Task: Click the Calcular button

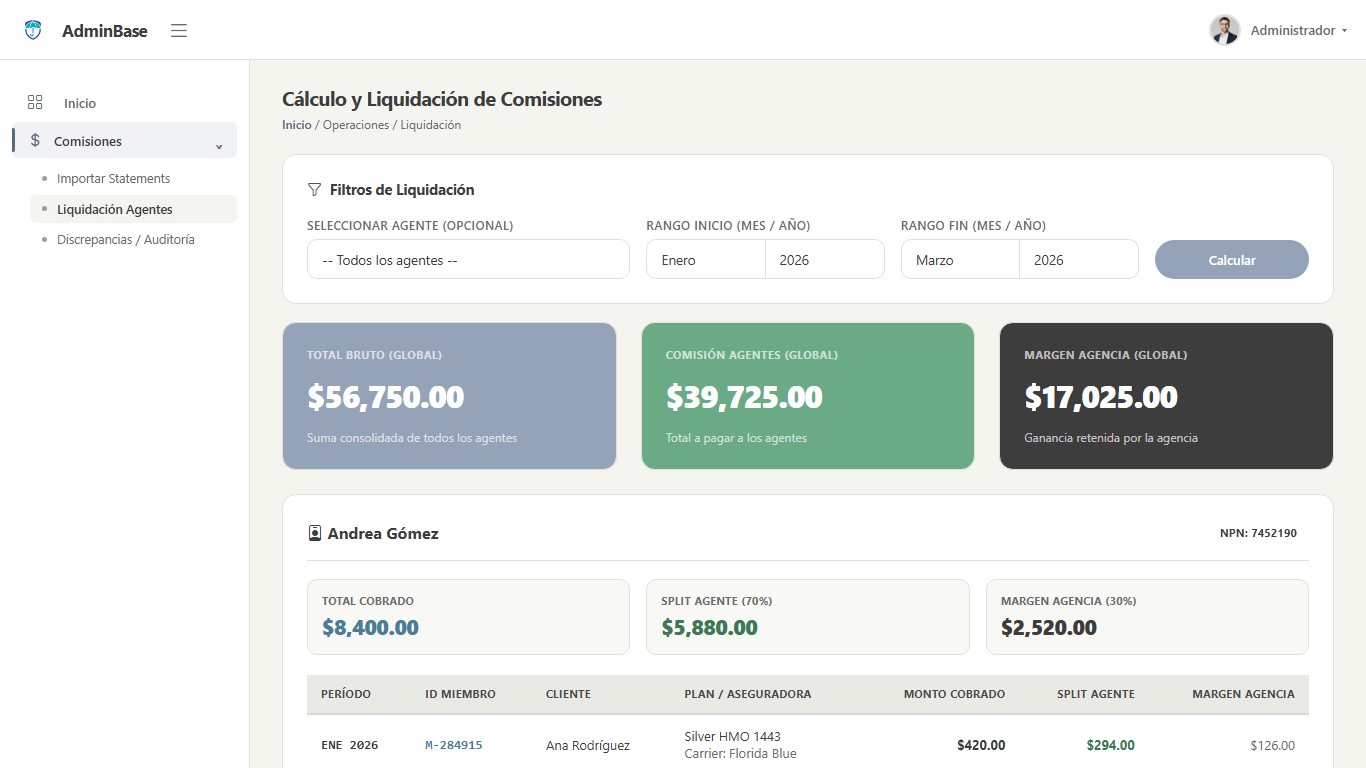Action: (1232, 259)
